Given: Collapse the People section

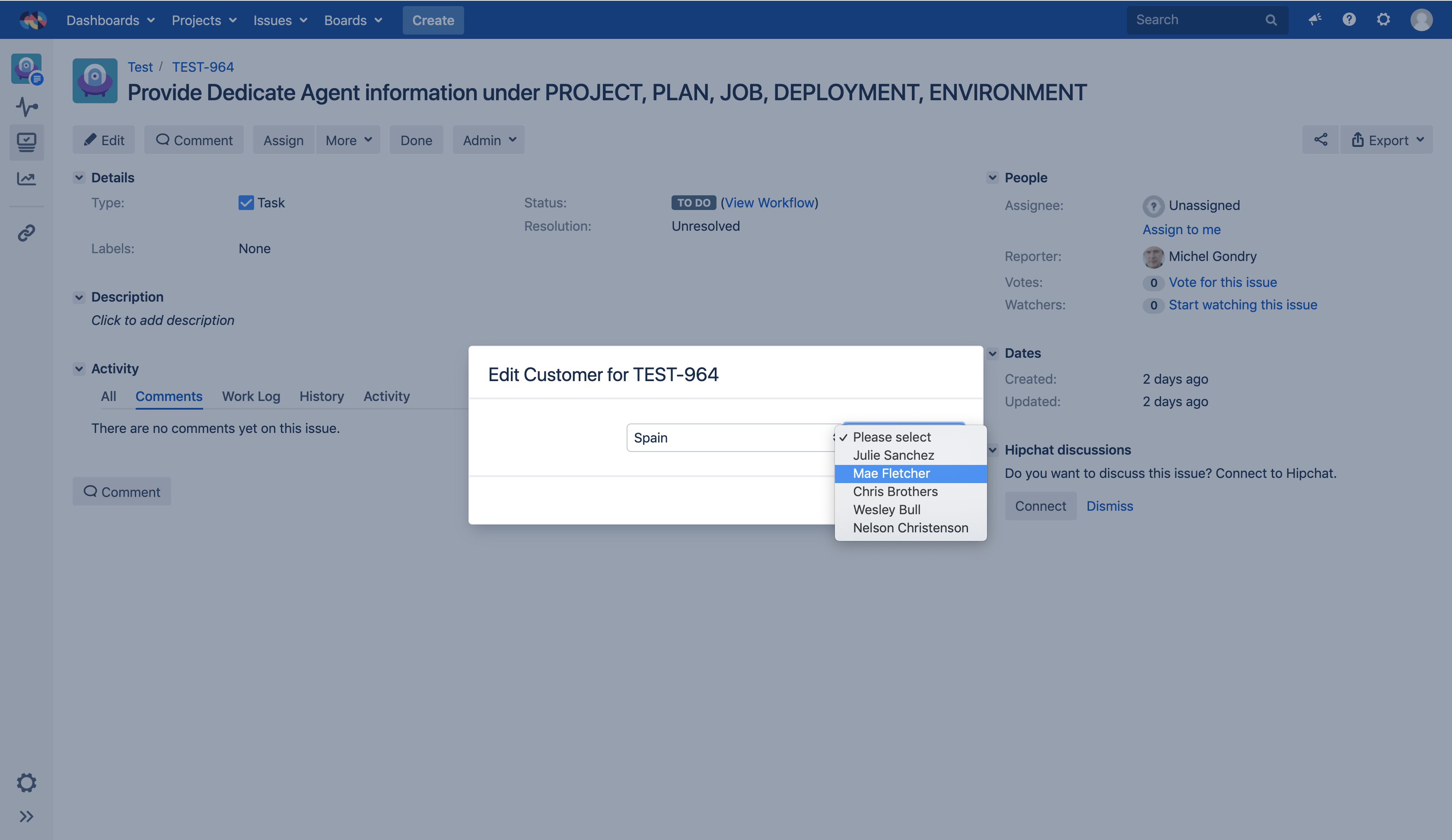Looking at the screenshot, I should click(992, 178).
